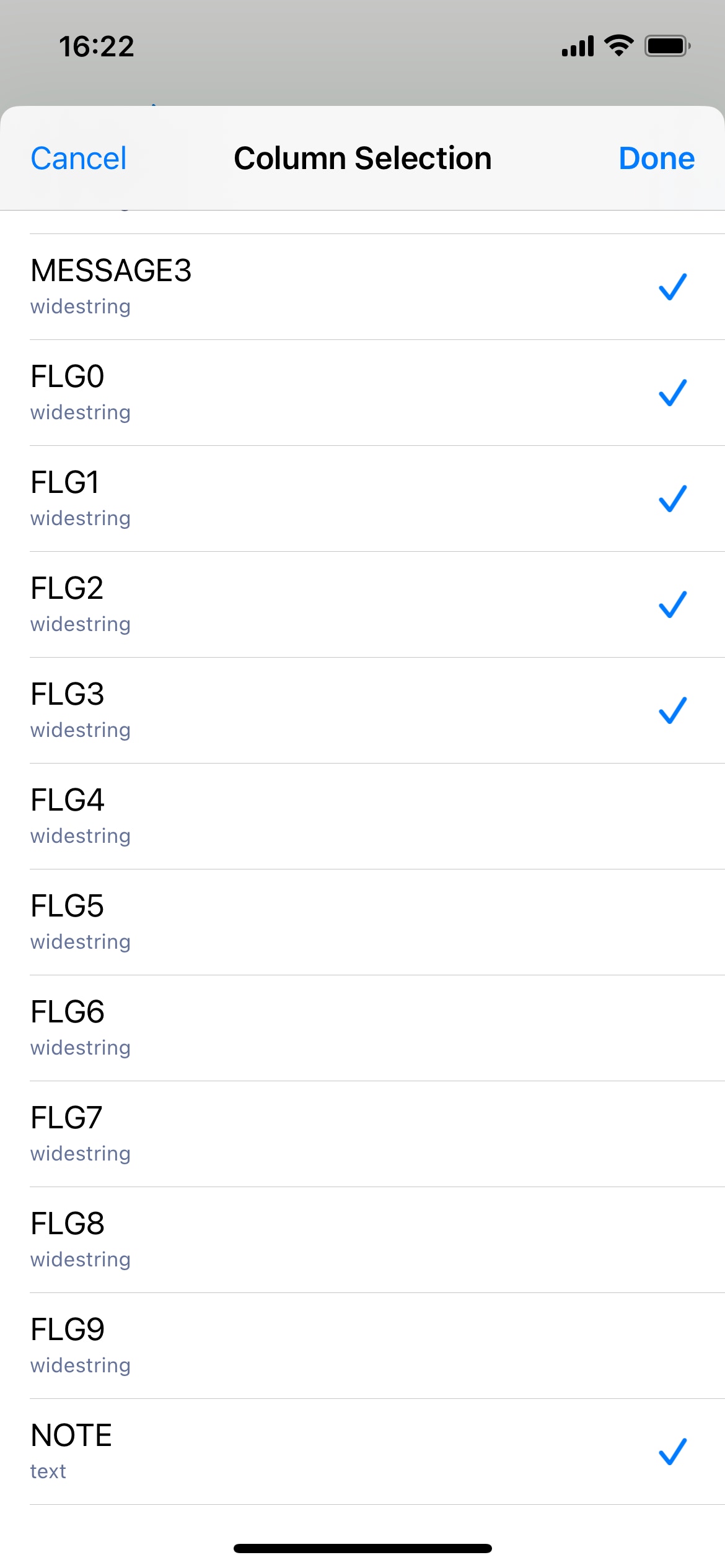725x1568 pixels.
Task: Cancel the column selection
Action: point(79,159)
